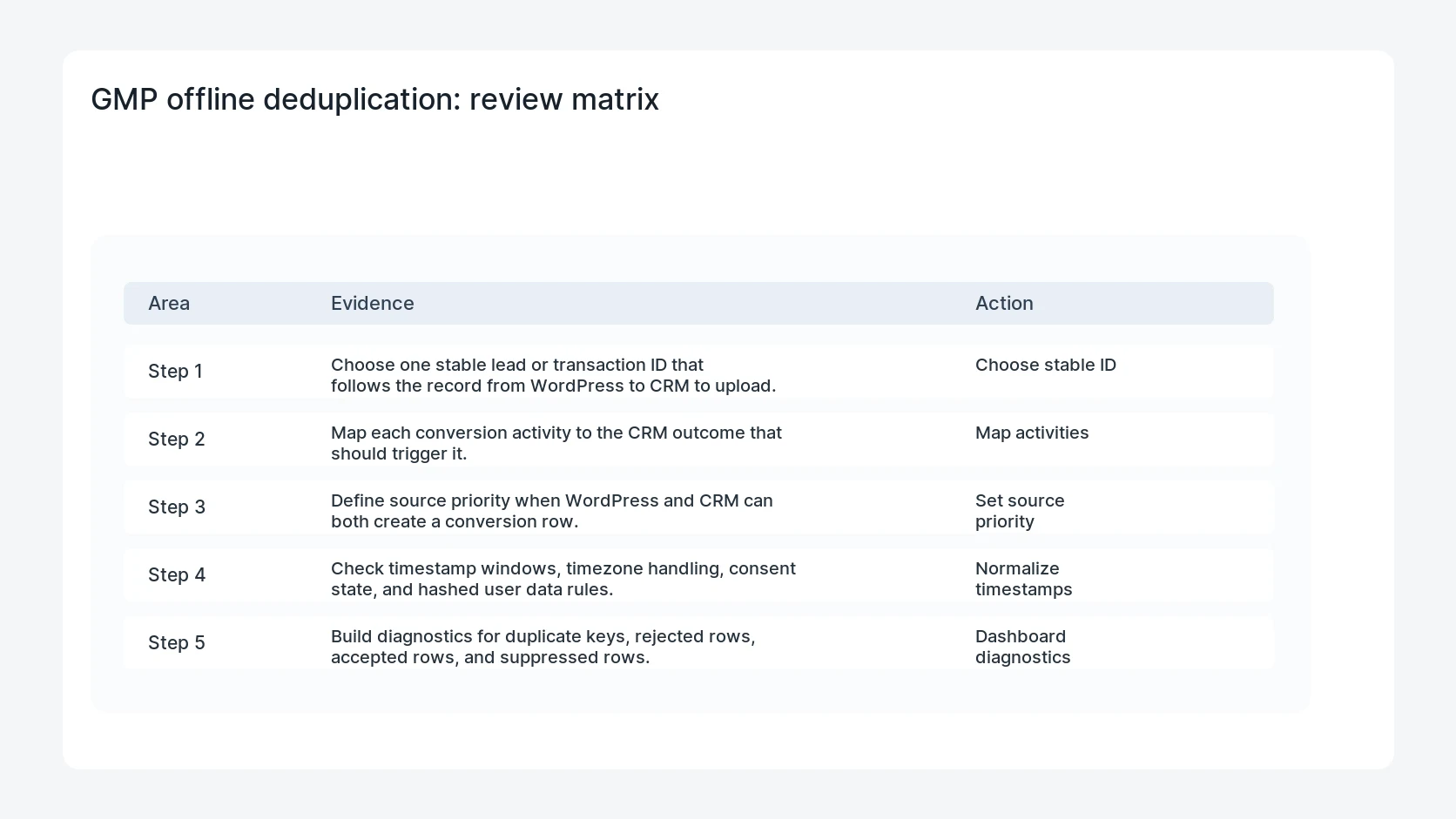Click the 'Choose stable ID' action cell
Viewport: 1456px width, 819px height.
coord(1046,365)
